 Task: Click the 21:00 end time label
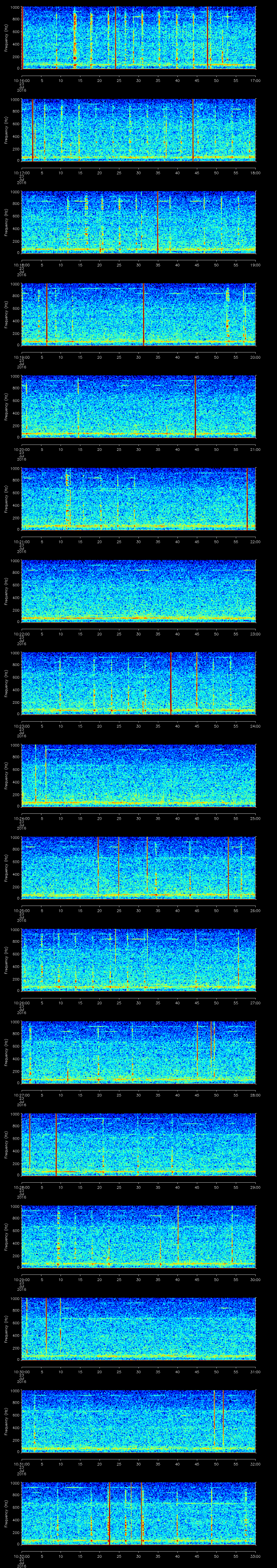tap(255, 449)
